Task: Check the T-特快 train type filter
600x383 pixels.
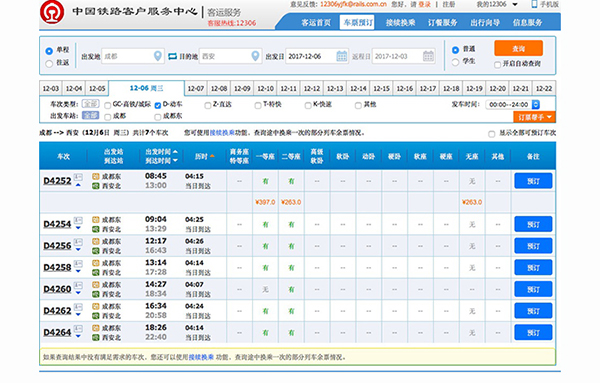Action: [258, 105]
